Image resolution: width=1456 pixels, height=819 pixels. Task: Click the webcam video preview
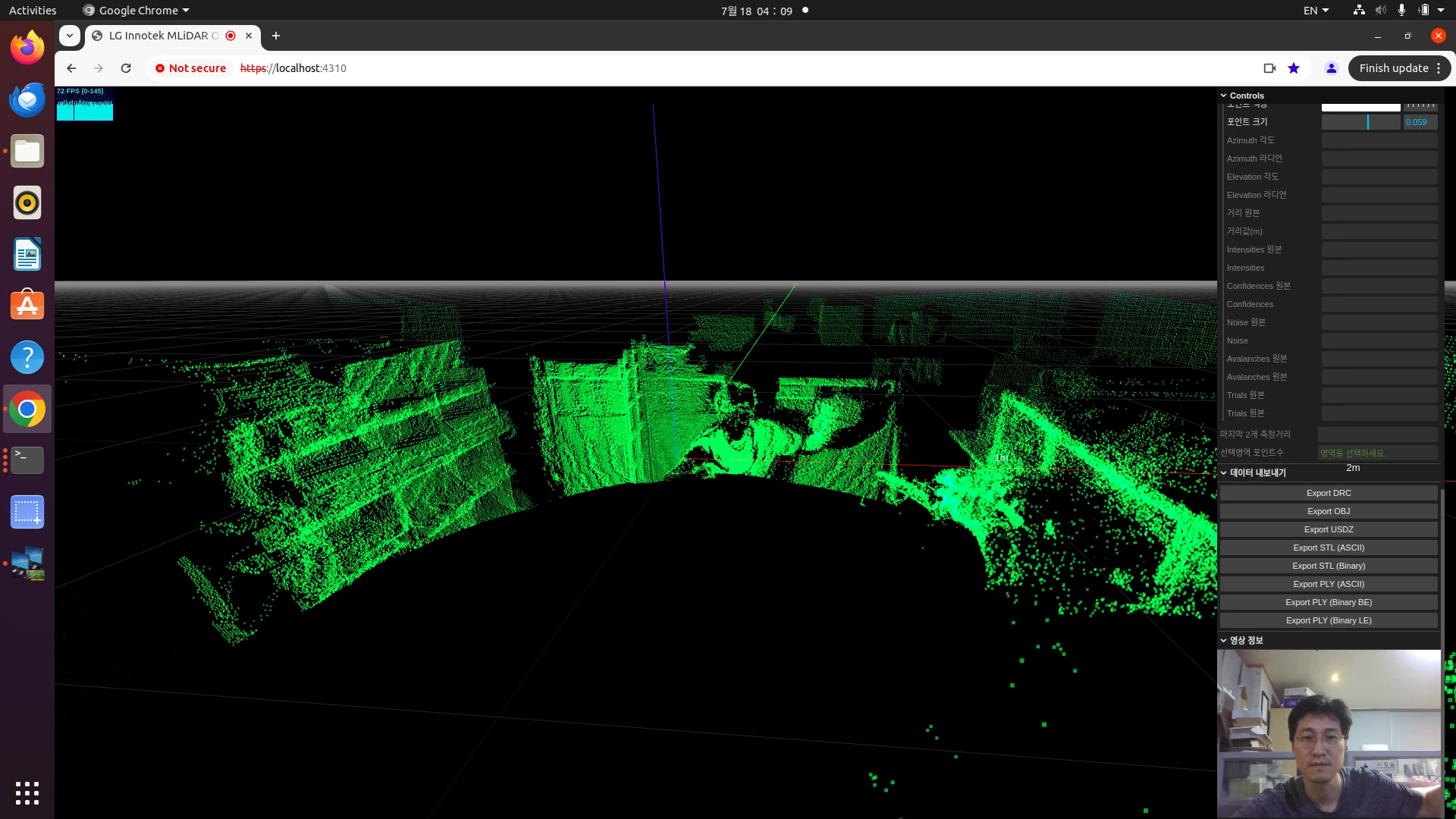click(x=1329, y=733)
